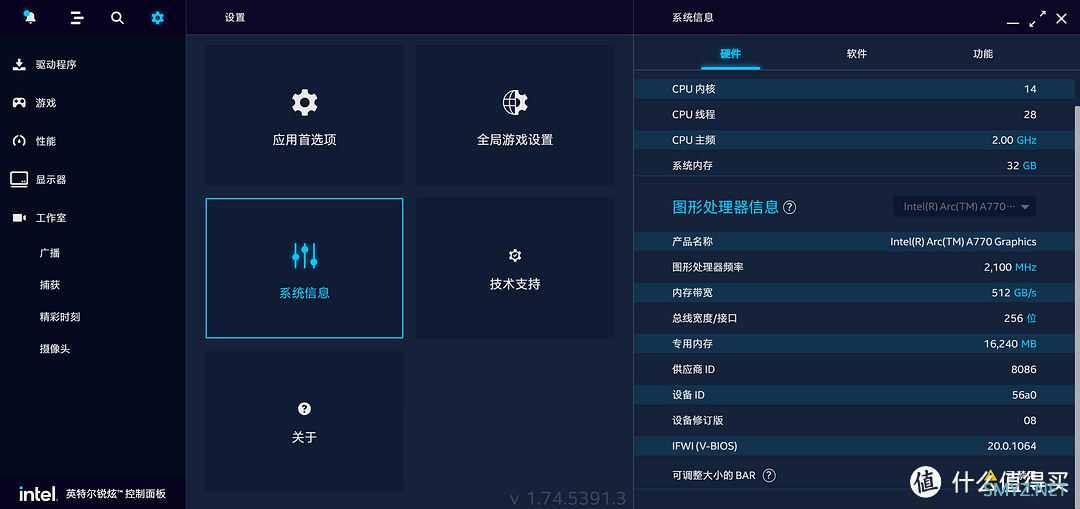Select 广播 under studio menu
Image resolution: width=1080 pixels, height=509 pixels.
coord(50,253)
